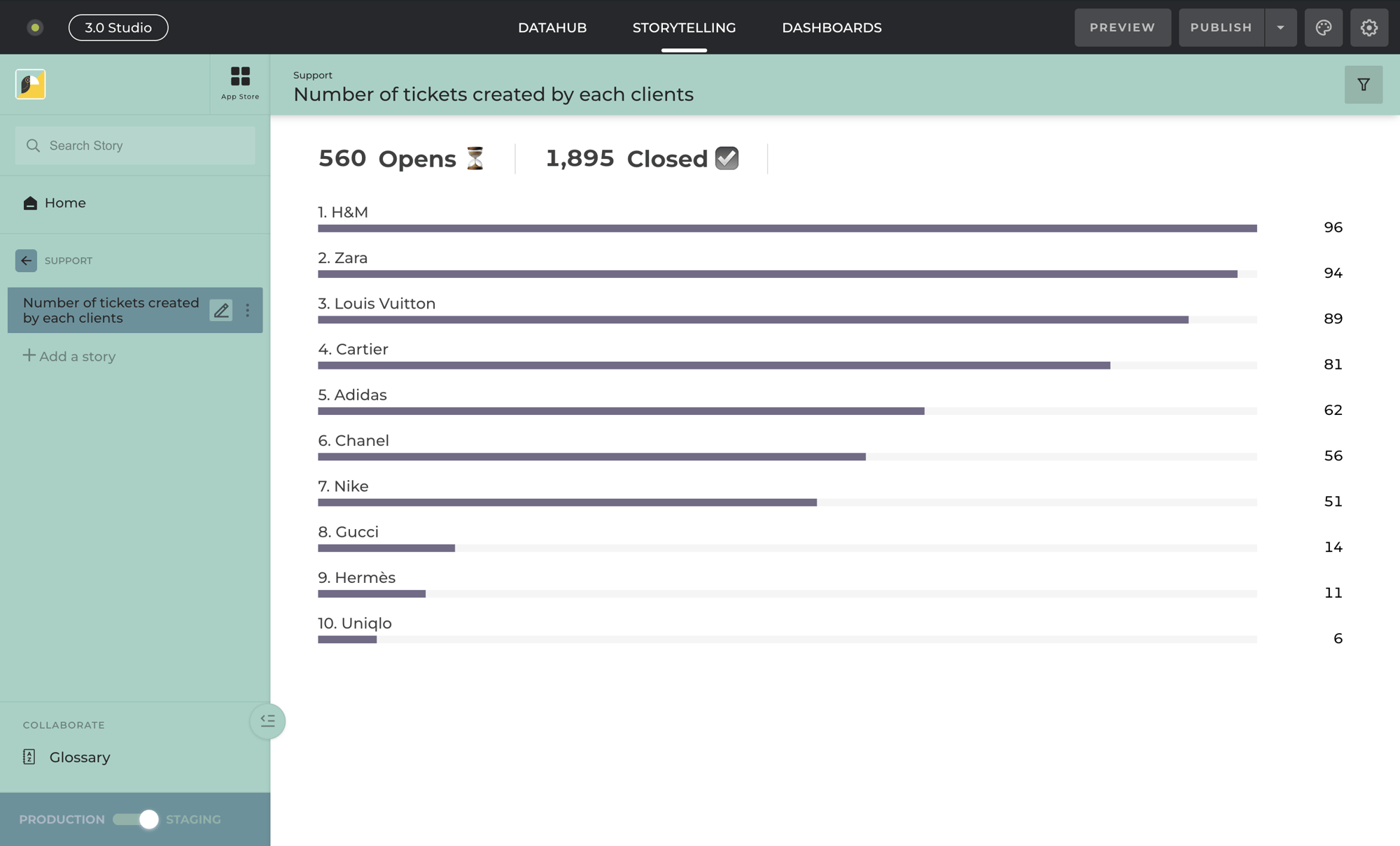
Task: Open the three-dot menu on the story item
Action: 247,310
